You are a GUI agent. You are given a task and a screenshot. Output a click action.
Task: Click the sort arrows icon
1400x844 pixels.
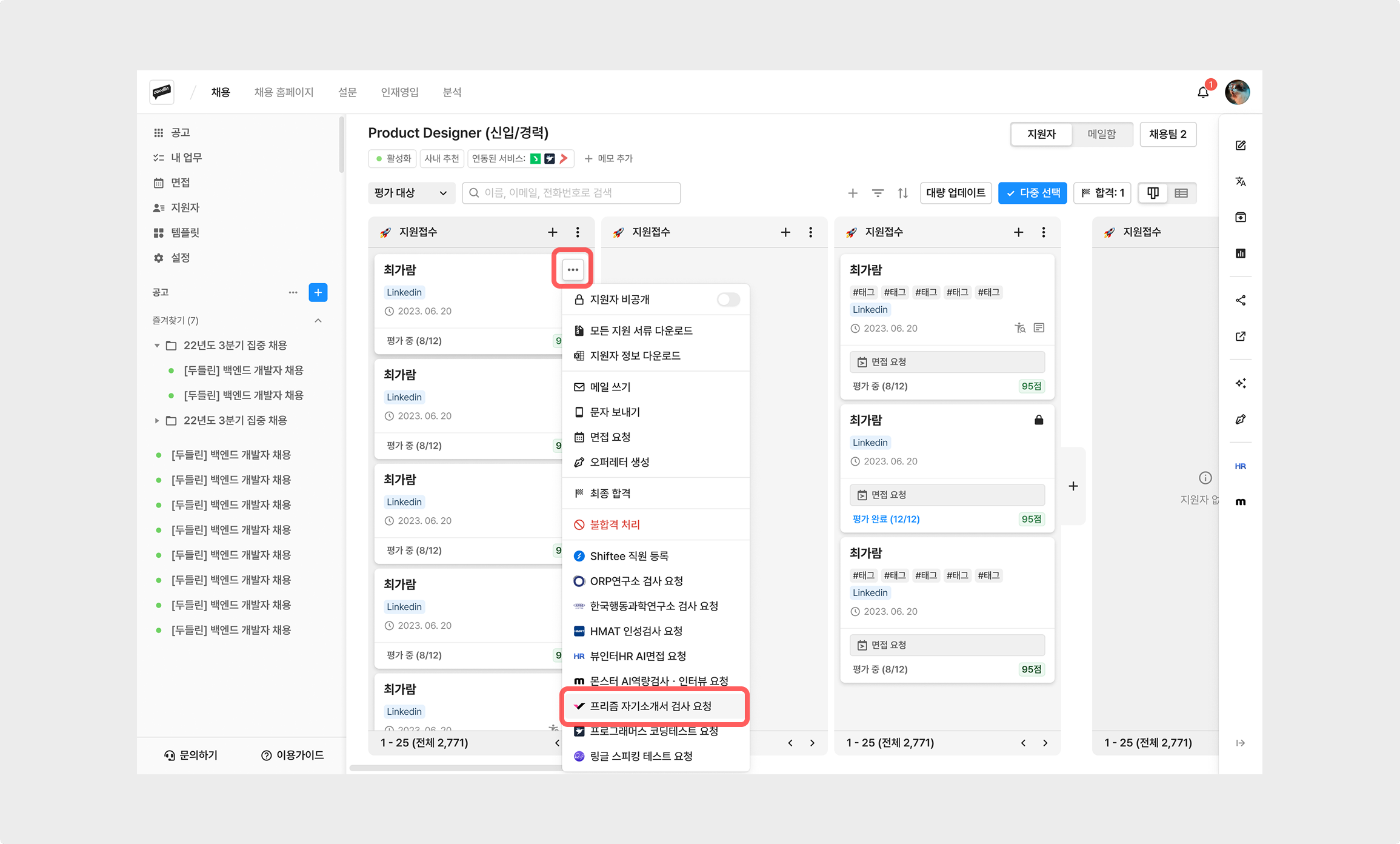coord(903,193)
